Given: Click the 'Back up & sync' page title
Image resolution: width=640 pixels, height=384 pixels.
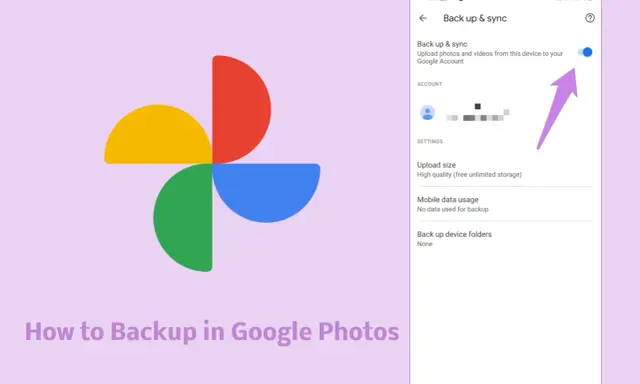Looking at the screenshot, I should click(x=475, y=18).
